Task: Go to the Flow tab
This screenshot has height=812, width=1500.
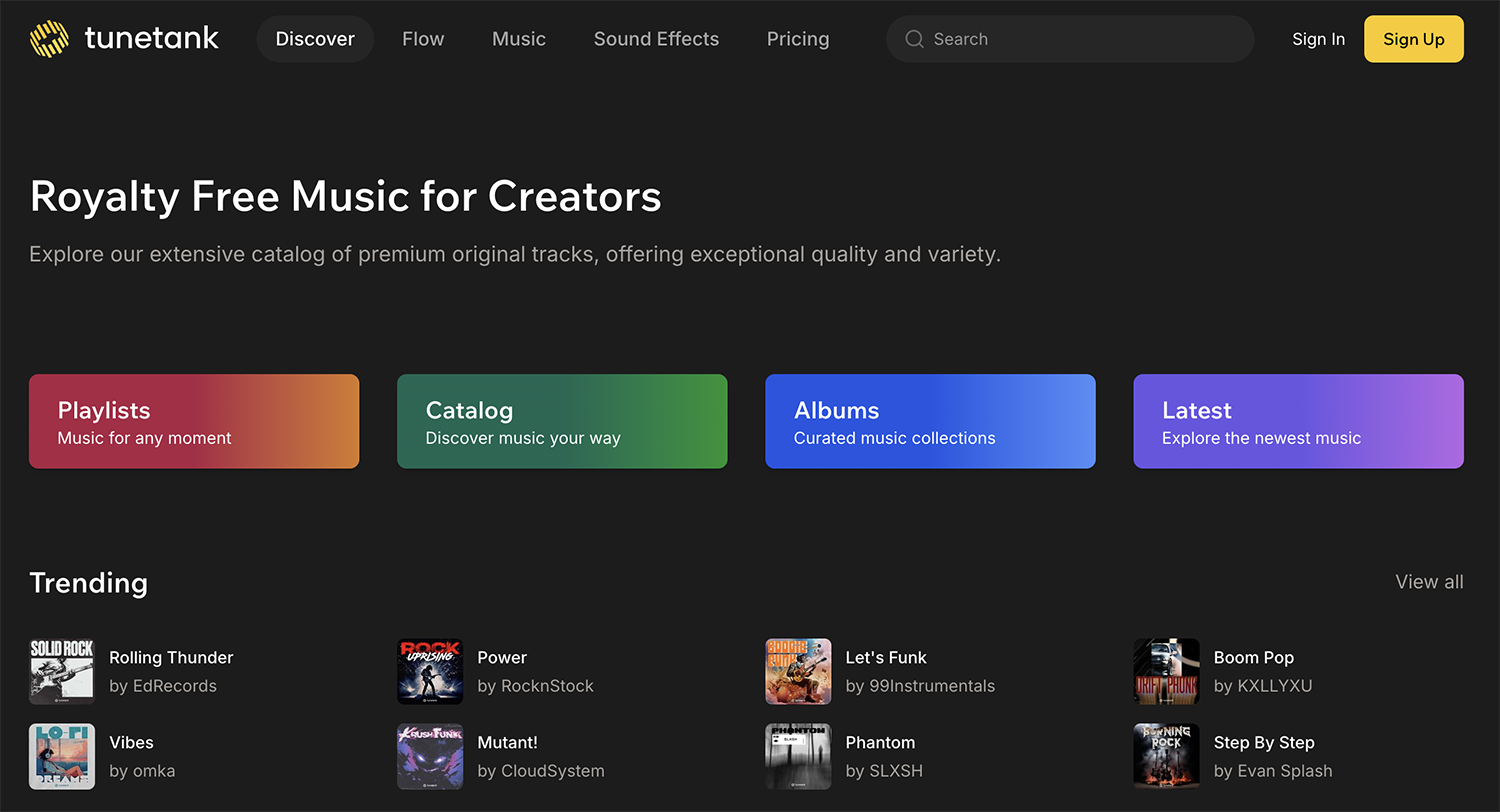Action: pyautogui.click(x=423, y=39)
